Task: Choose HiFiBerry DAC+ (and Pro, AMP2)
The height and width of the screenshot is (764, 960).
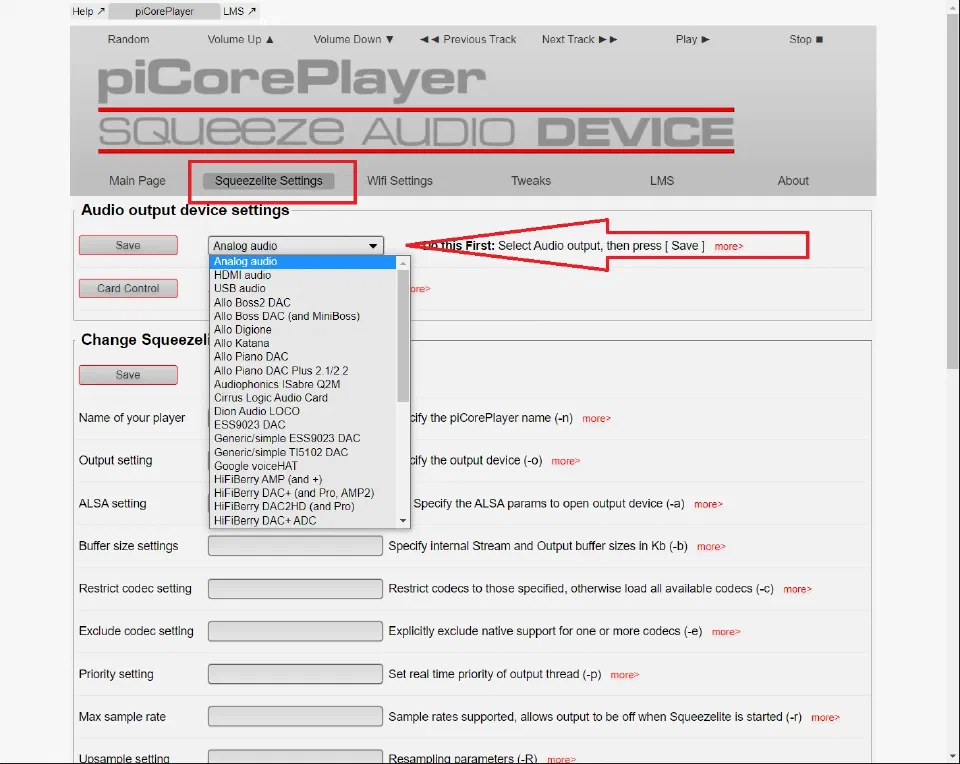Action: click(x=302, y=493)
